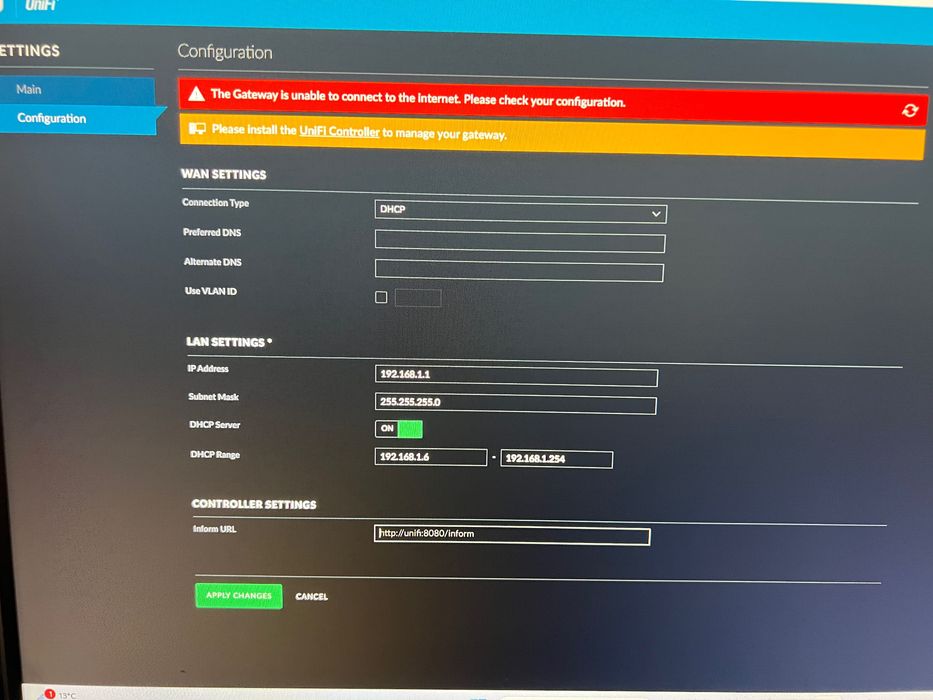Click the Subnet Mask field
Screen dimensions: 933x700
pyautogui.click(x=516, y=404)
